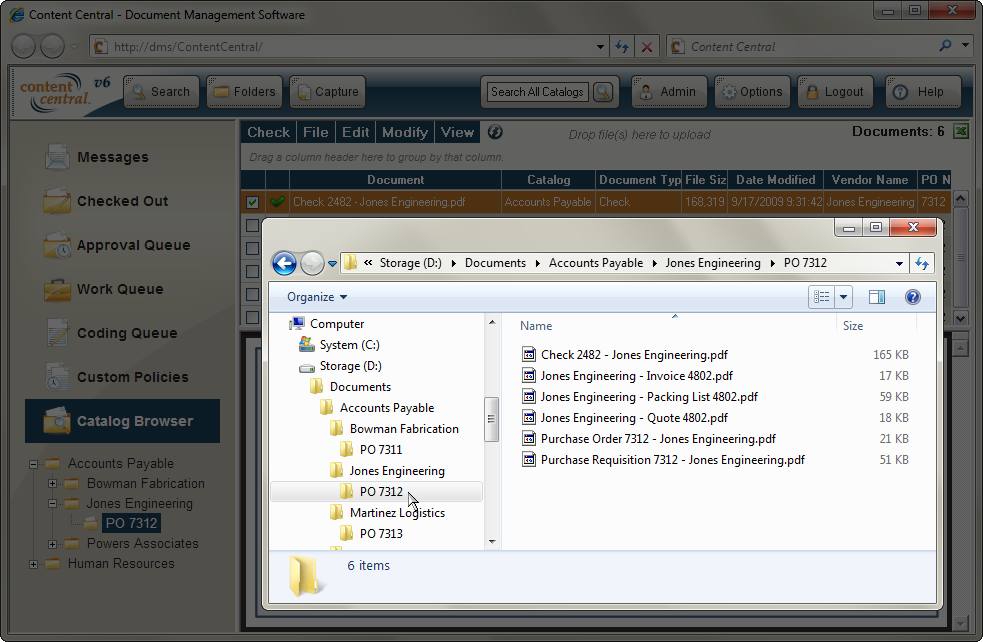Open the Modify menu
983x642 pixels.
coord(405,132)
